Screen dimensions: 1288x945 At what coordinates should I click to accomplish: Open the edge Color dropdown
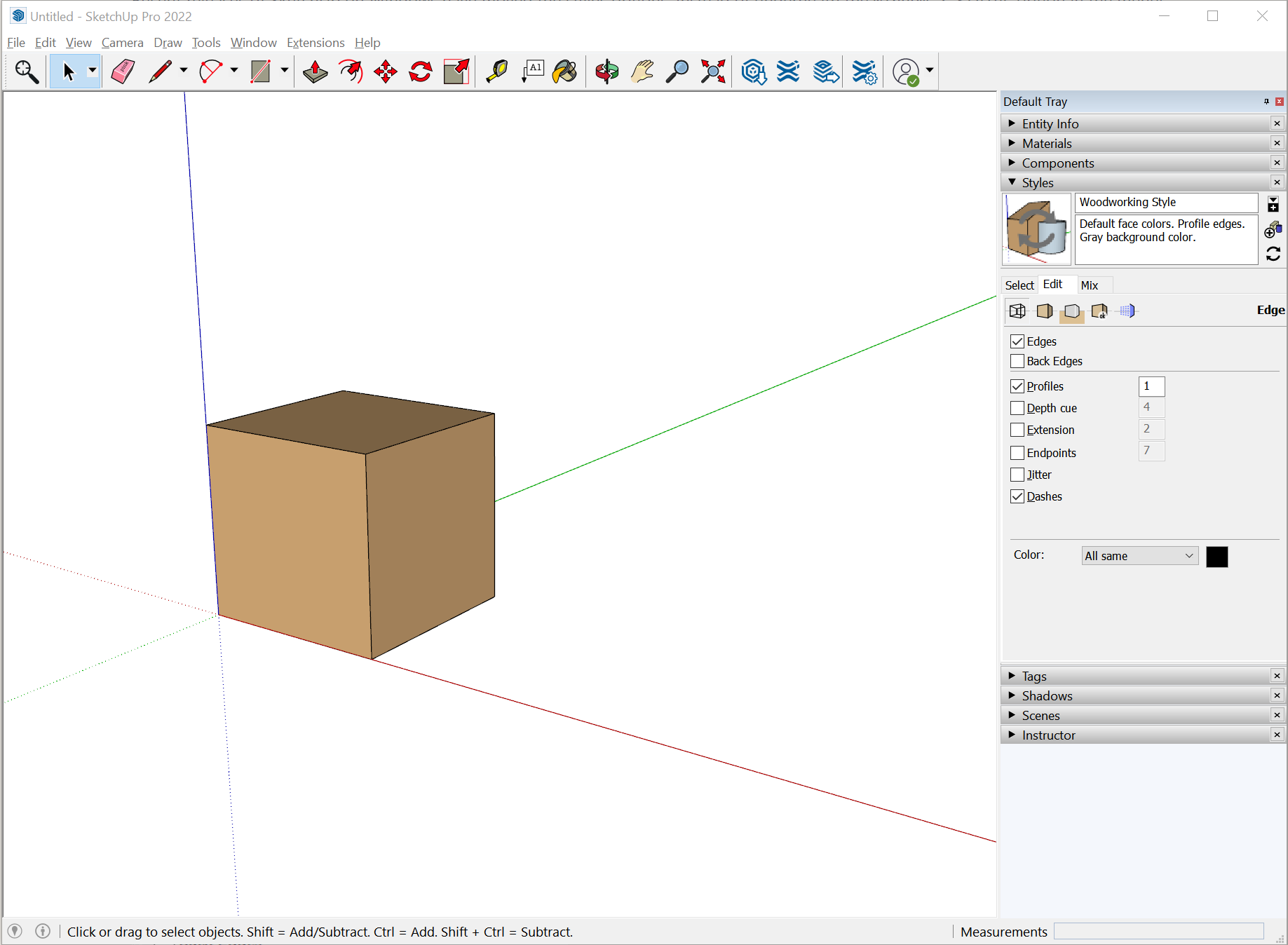[x=1139, y=556]
